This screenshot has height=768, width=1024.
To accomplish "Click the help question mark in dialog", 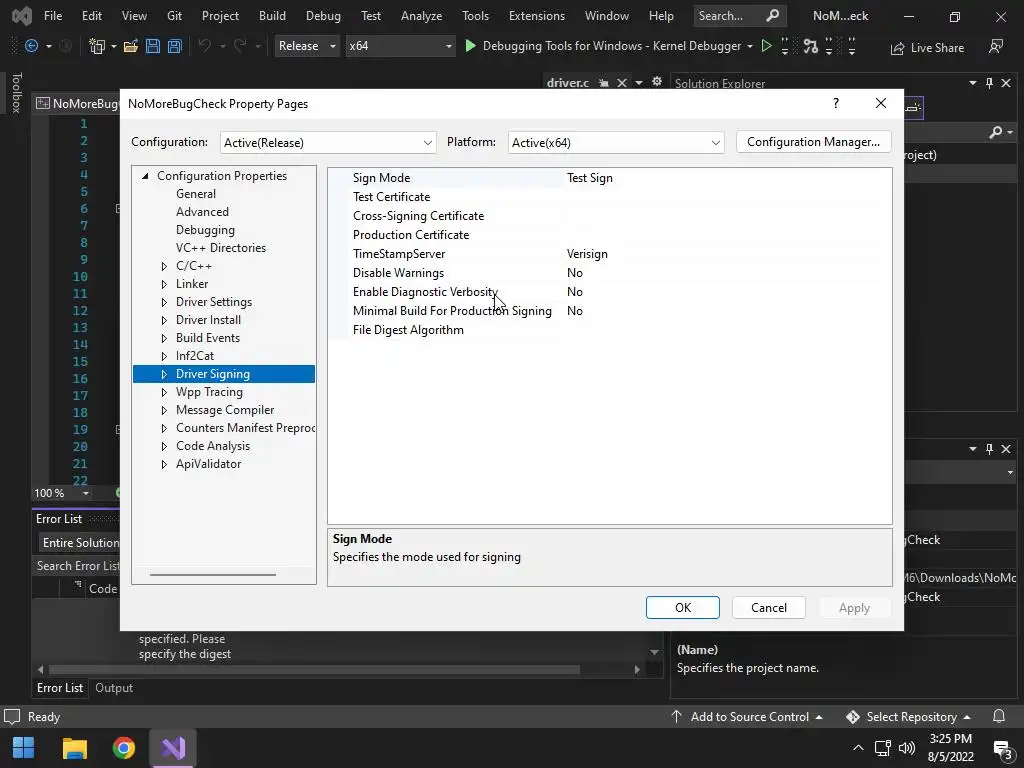I will coord(836,103).
